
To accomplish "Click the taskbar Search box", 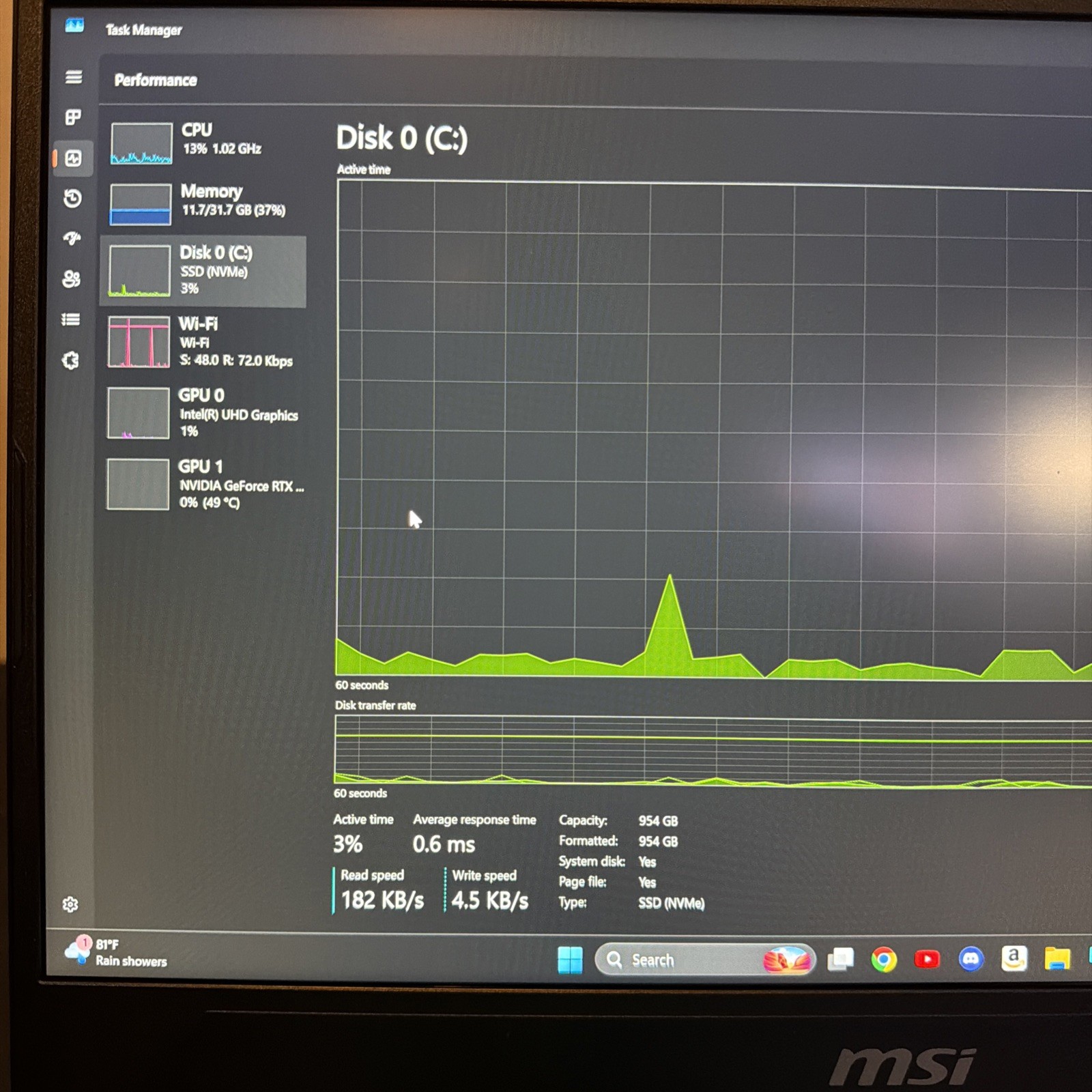I will [x=705, y=960].
